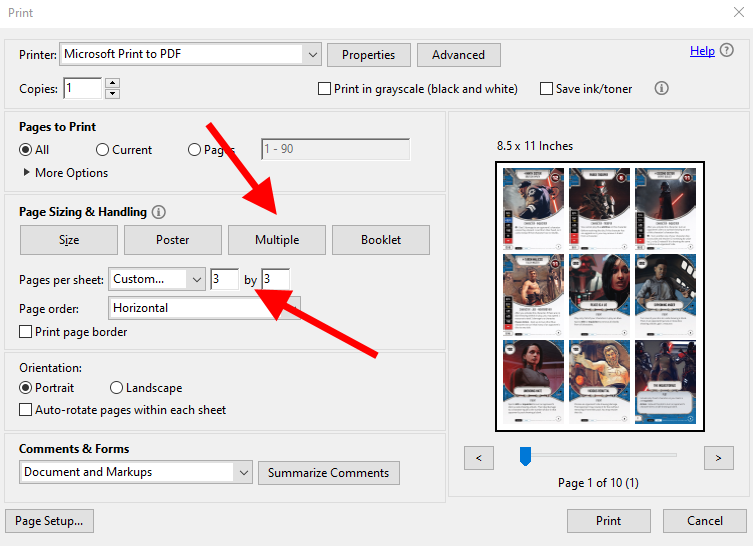Viewport: 753px width, 546px height.
Task: Close the Print dialog
Action: coord(739,12)
